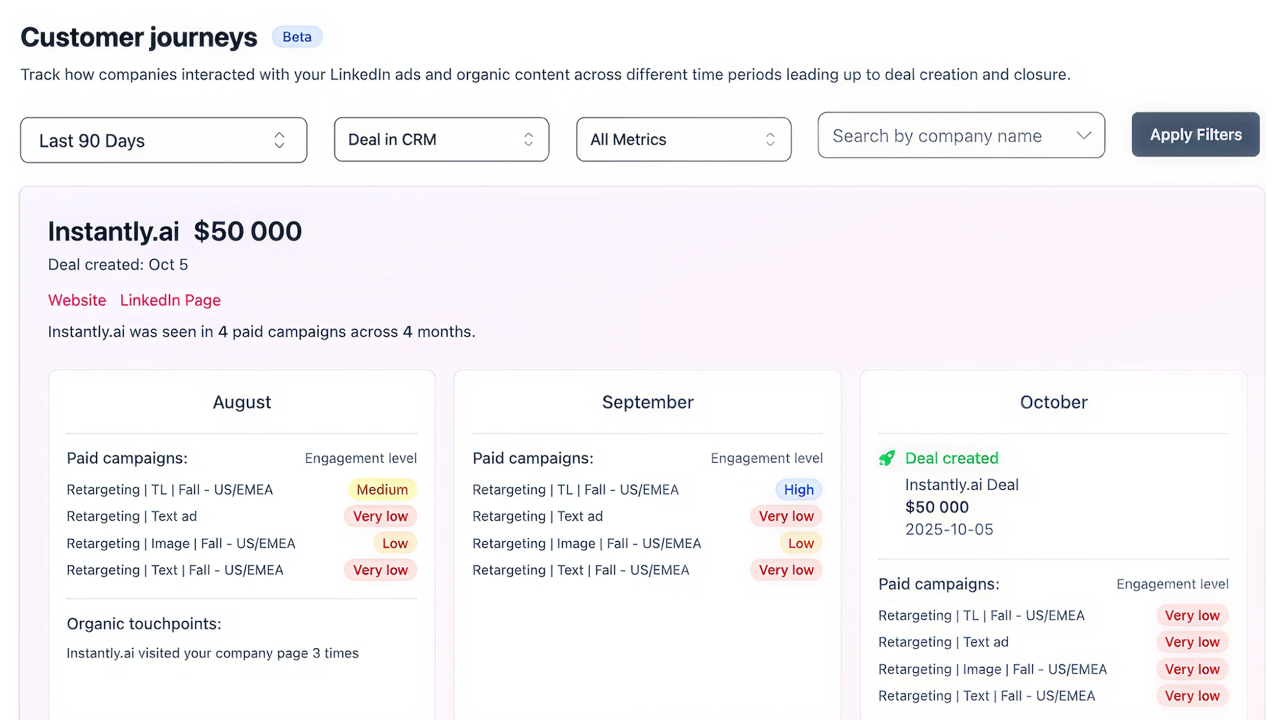
Task: Select the Medium engagement badge in August
Action: (x=382, y=489)
